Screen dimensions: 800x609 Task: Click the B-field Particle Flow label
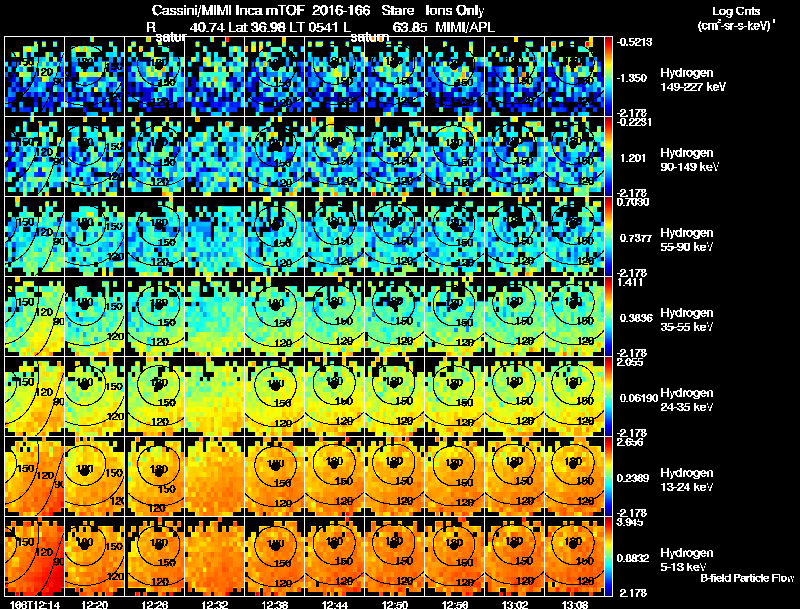747,578
